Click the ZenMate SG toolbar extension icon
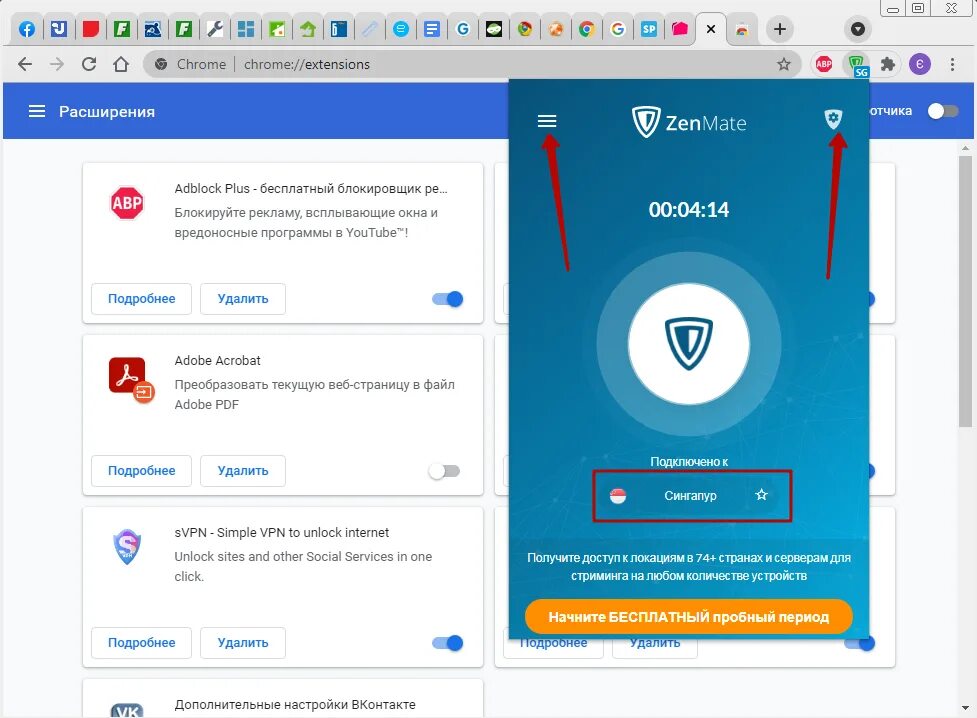Screen dimensions: 977x718 coord(857,64)
